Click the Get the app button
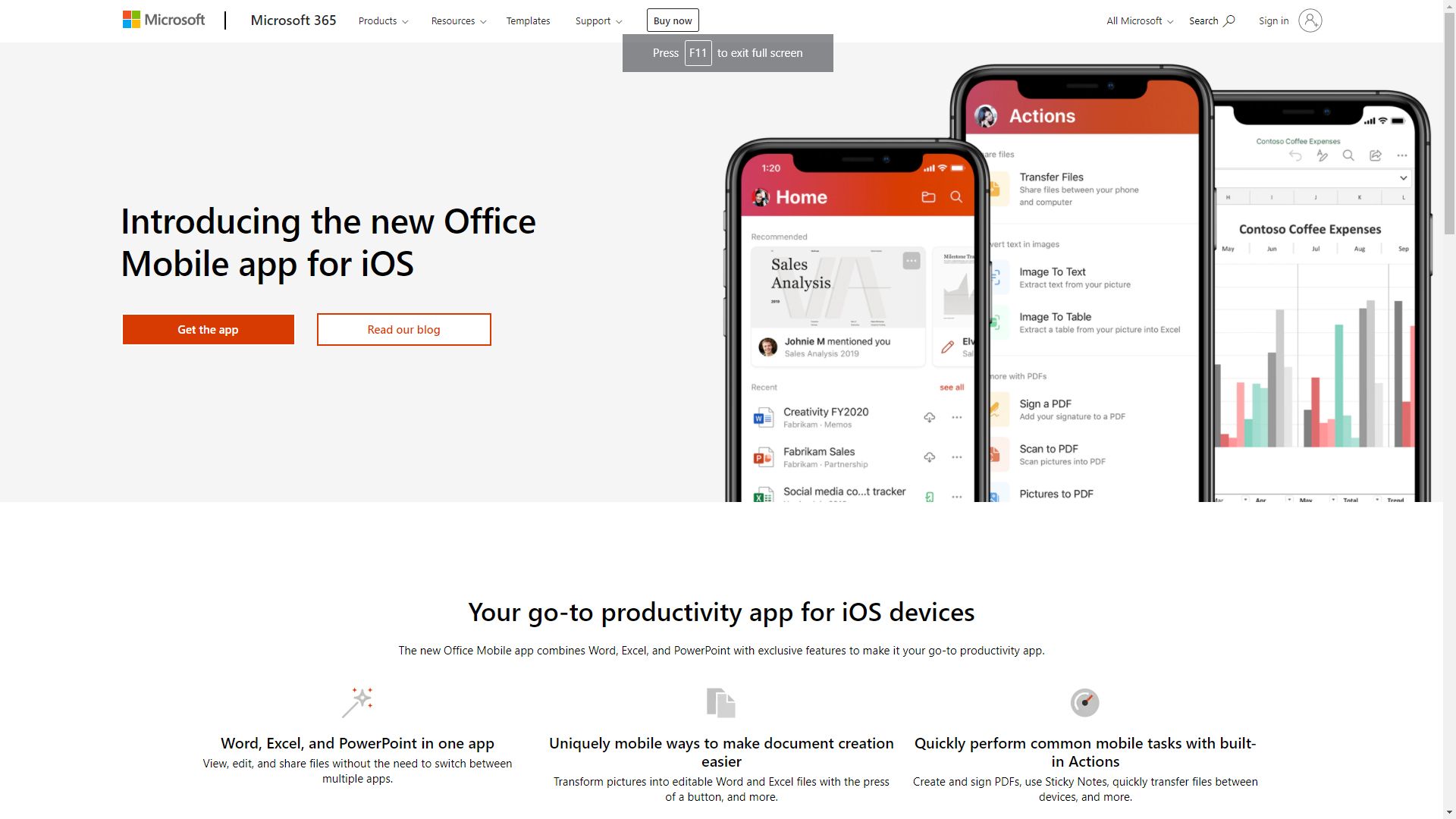 208,329
